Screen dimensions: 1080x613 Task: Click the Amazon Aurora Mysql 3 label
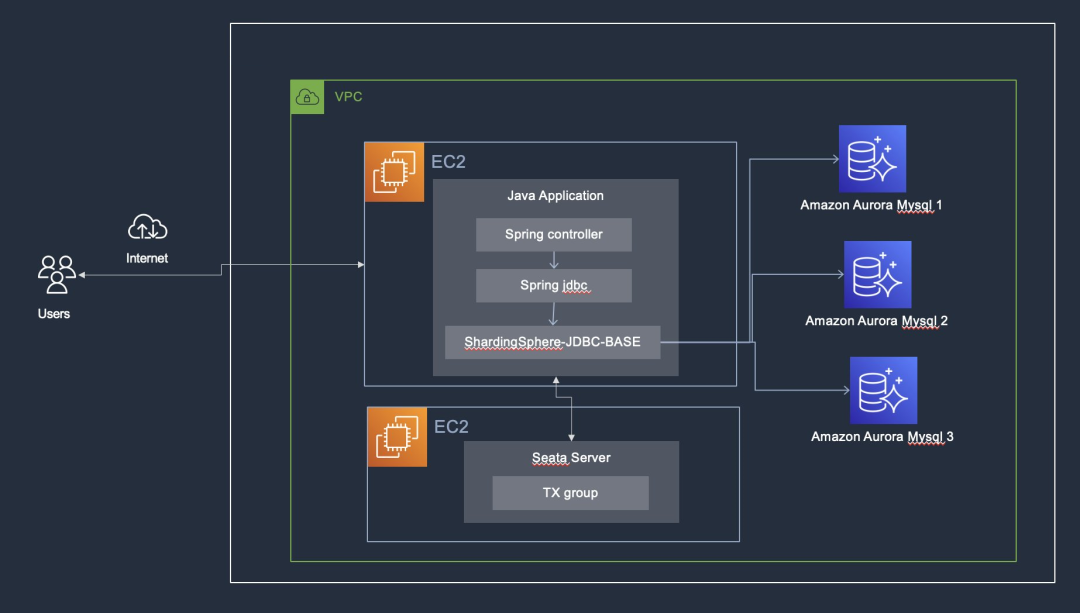[882, 437]
